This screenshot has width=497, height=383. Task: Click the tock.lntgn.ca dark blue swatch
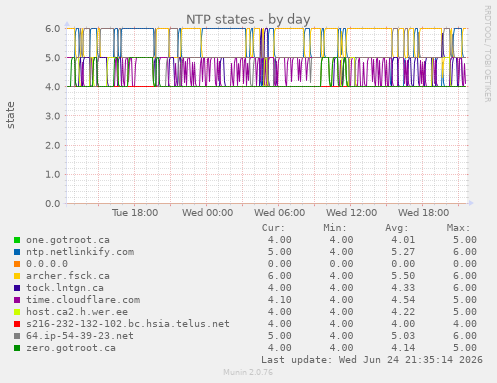pos(17,288)
